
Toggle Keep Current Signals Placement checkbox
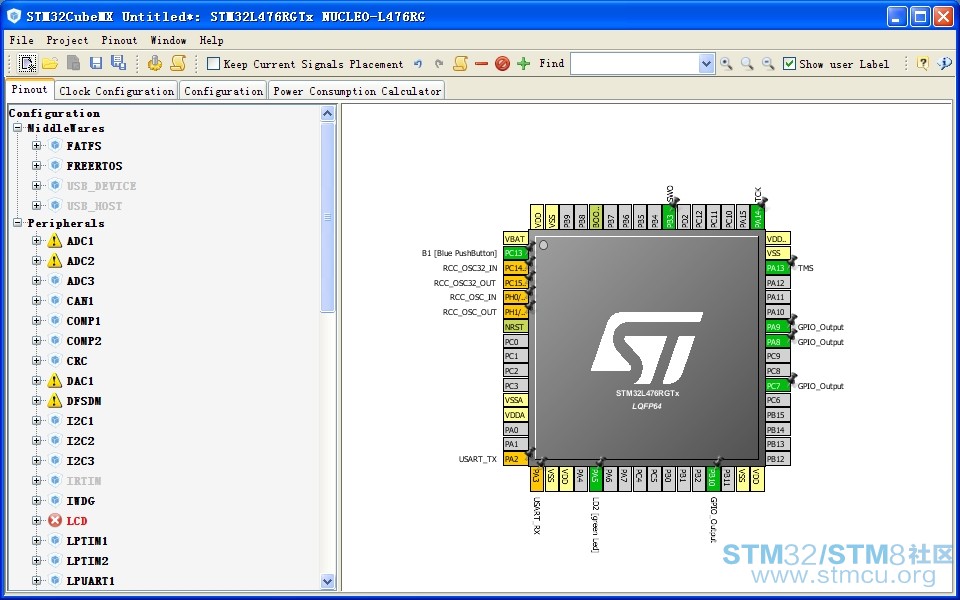213,64
